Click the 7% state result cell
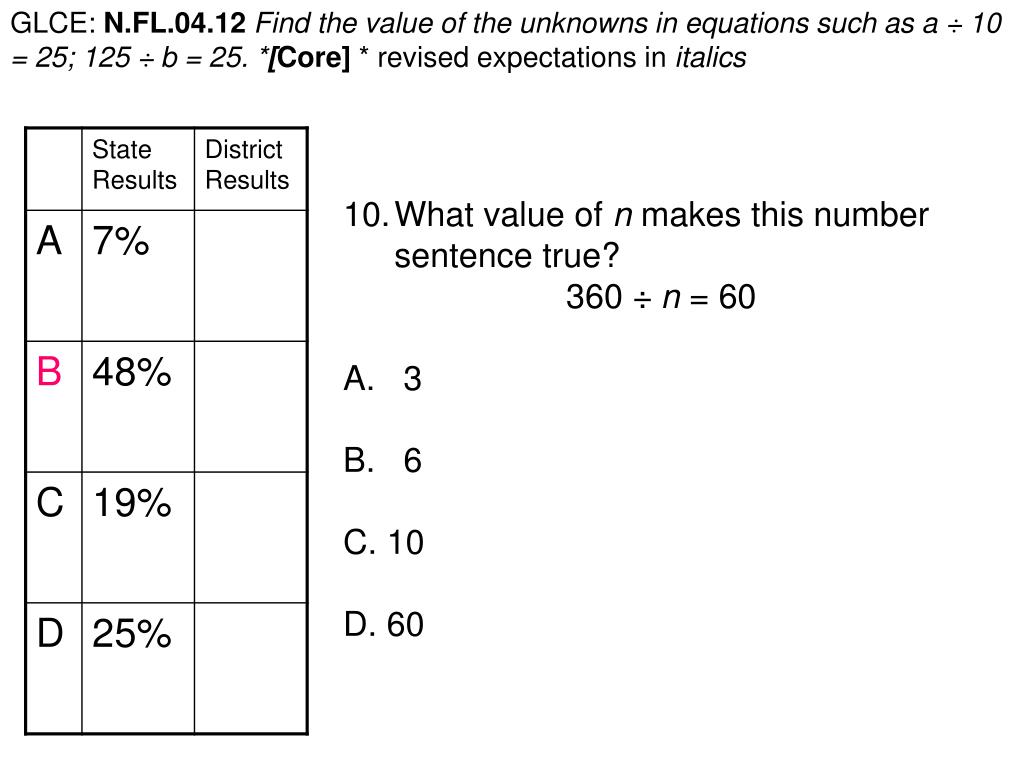This screenshot has height=768, width=1024. [x=138, y=276]
